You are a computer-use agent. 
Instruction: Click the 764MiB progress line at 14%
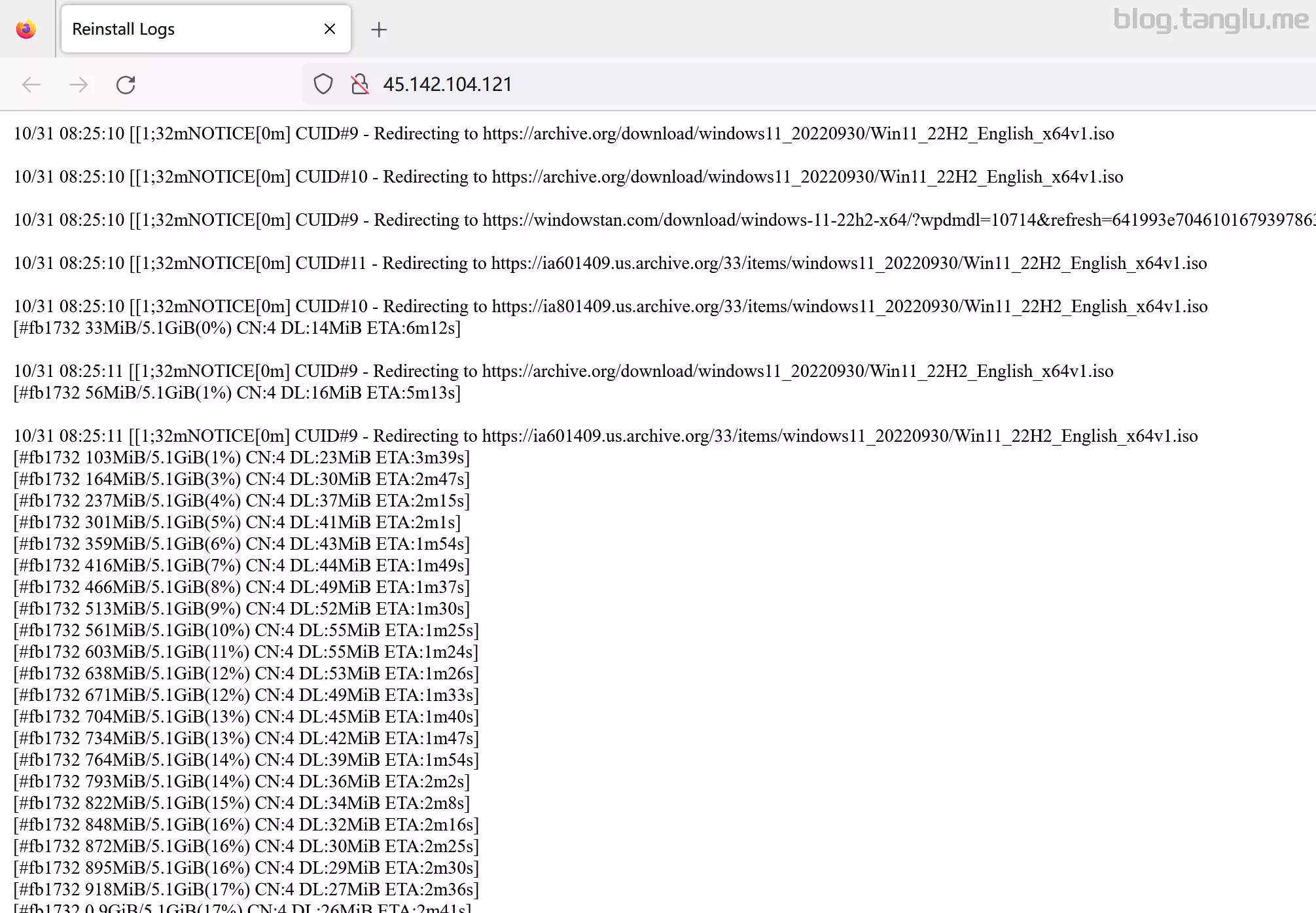pos(246,760)
